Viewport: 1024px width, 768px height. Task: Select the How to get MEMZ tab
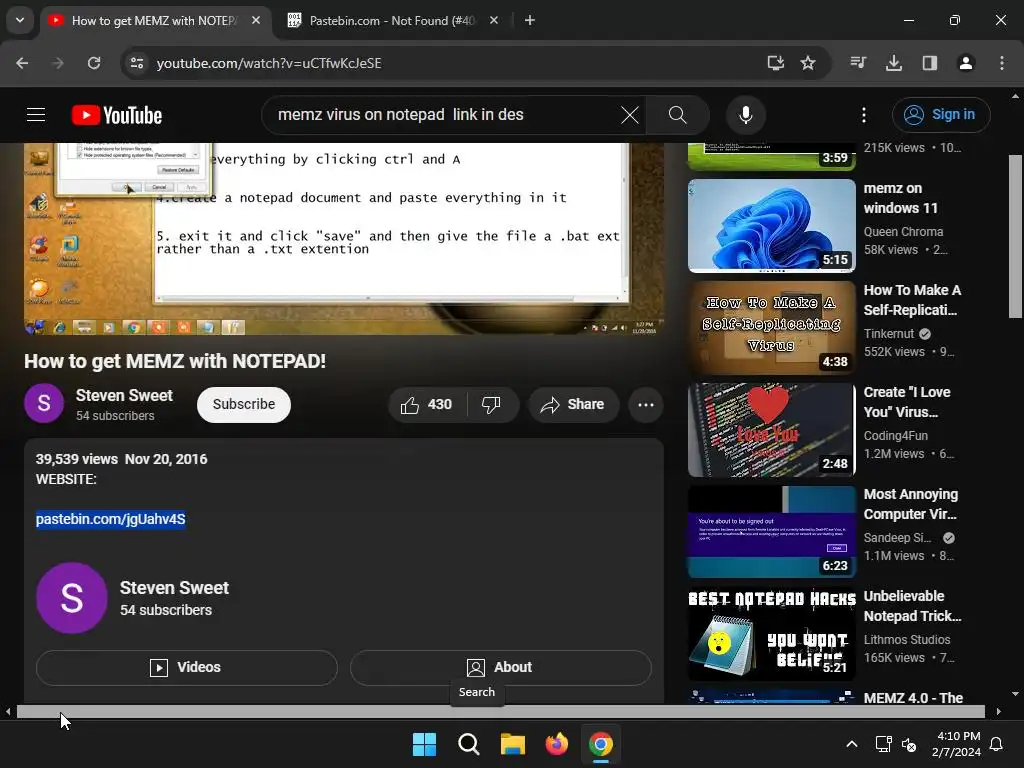point(153,21)
